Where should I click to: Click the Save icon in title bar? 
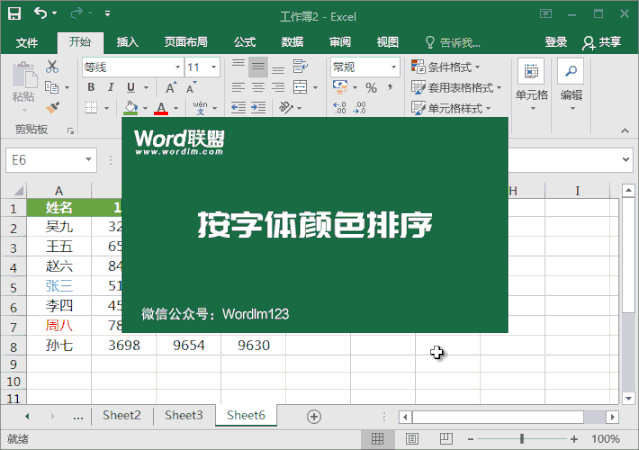15,14
